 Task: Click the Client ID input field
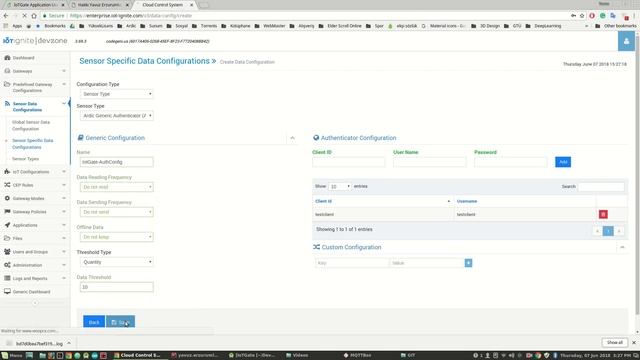coord(349,162)
